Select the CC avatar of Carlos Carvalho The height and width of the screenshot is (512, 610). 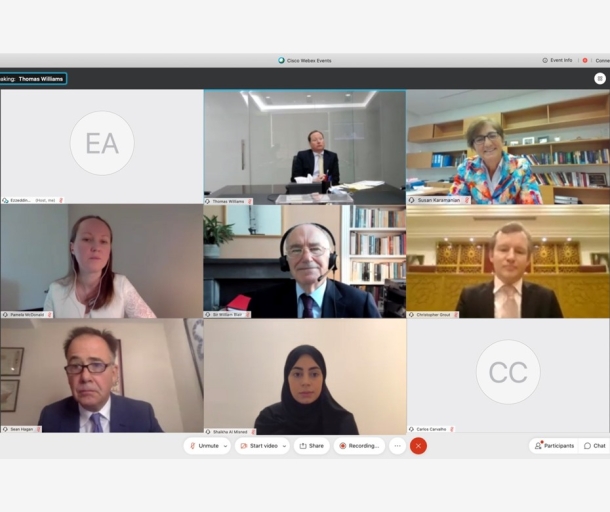[x=508, y=372]
